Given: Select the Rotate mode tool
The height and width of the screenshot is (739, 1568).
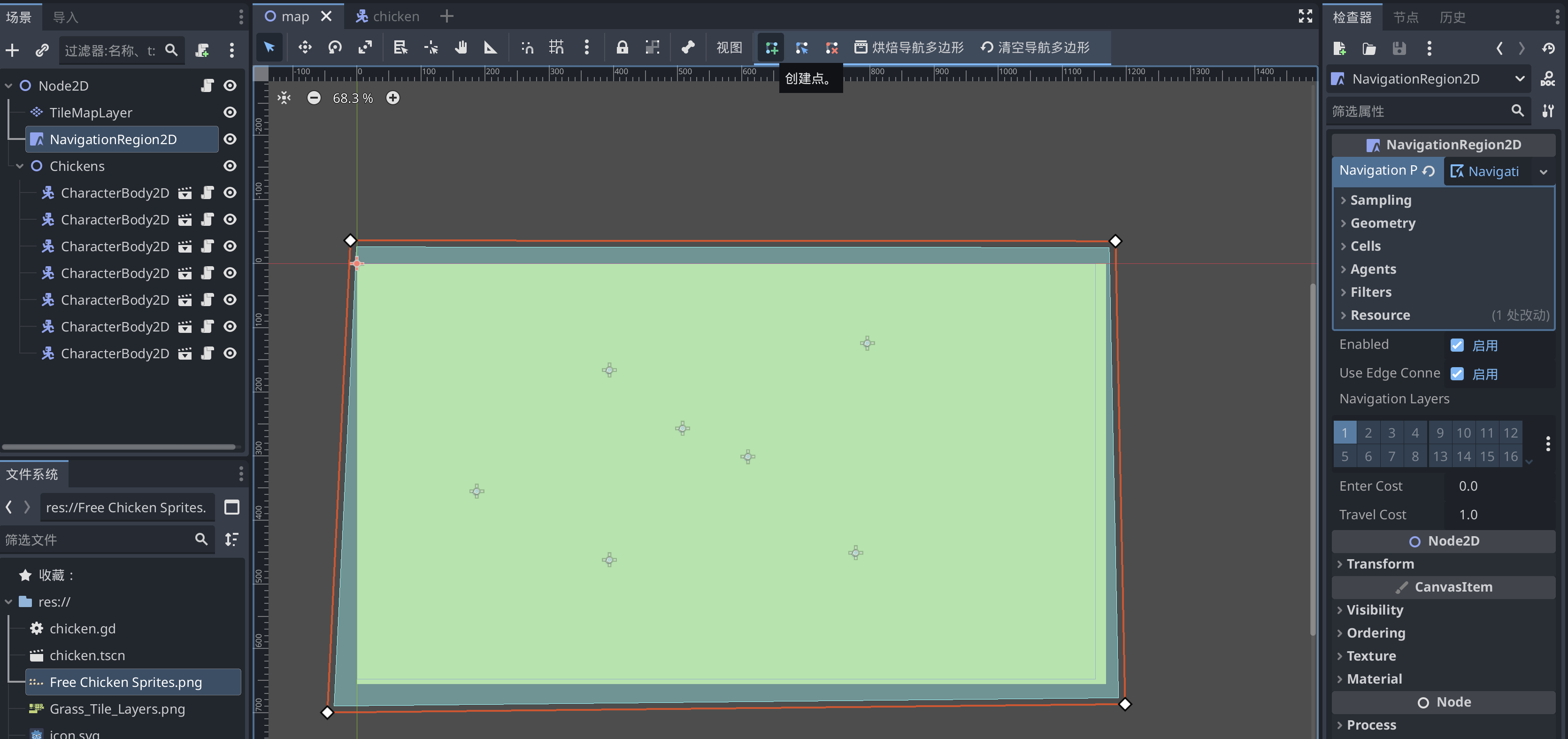Looking at the screenshot, I should [x=335, y=47].
